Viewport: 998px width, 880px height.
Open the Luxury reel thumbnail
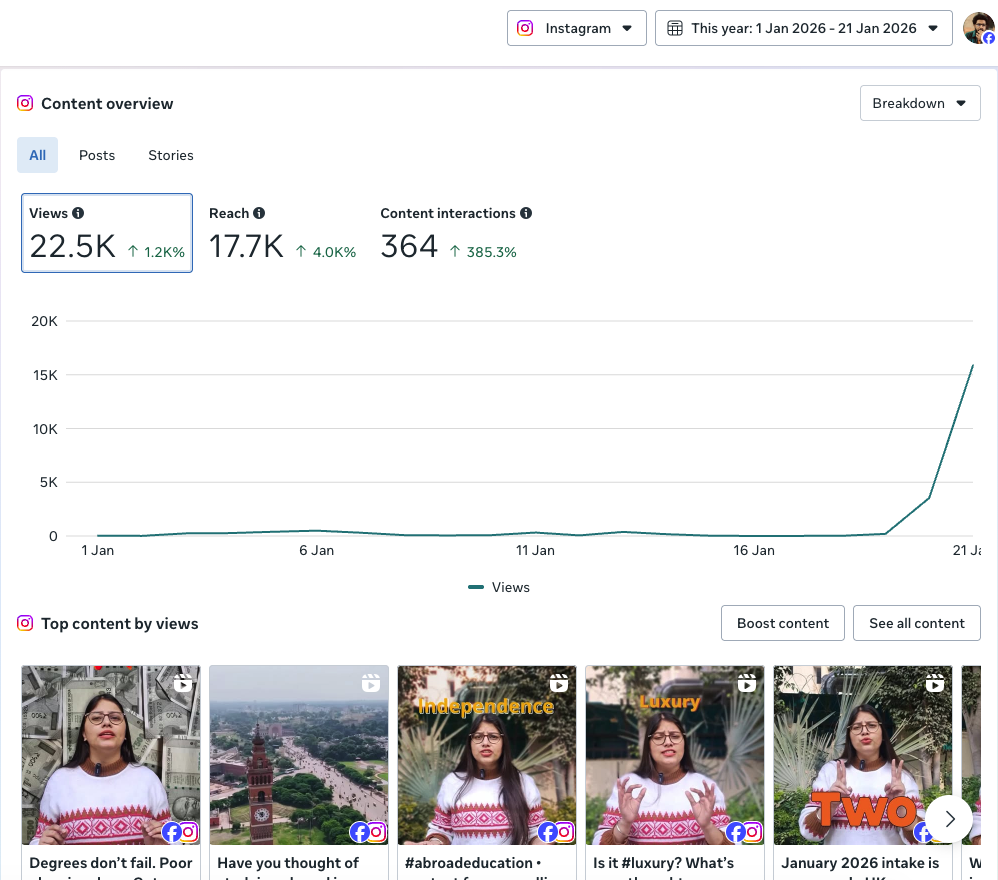(x=675, y=755)
